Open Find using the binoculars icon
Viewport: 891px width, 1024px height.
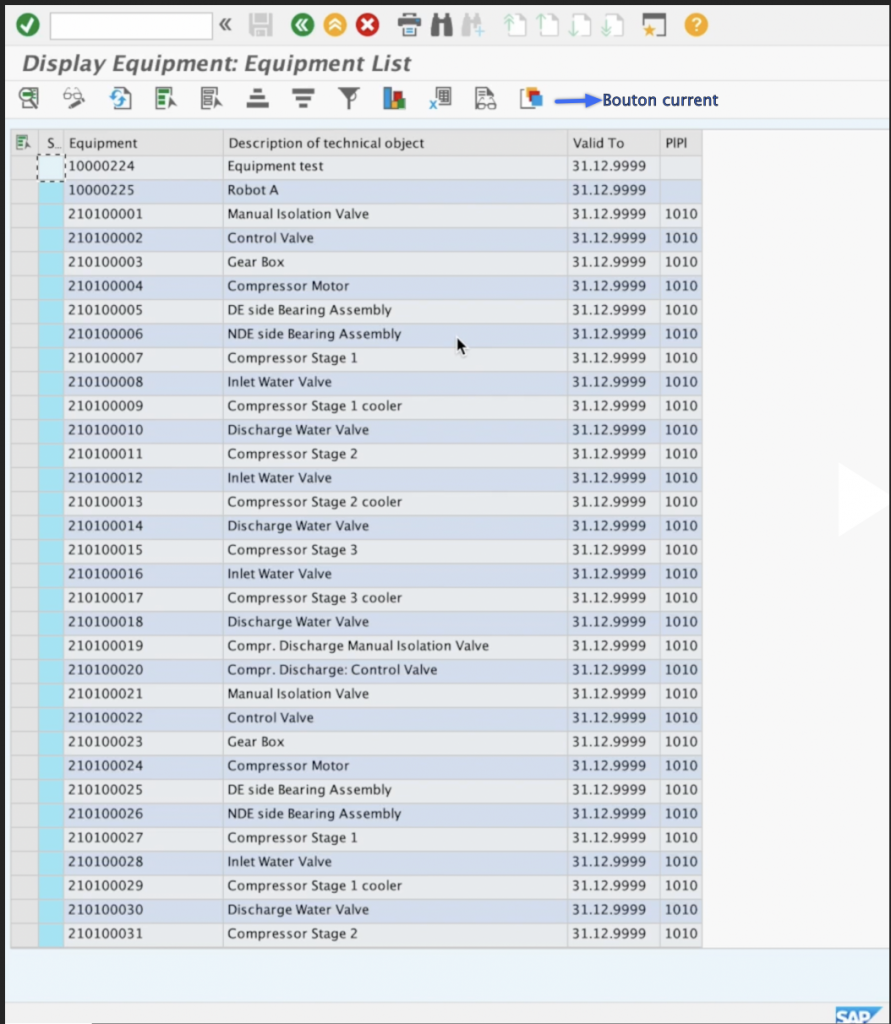[441, 25]
